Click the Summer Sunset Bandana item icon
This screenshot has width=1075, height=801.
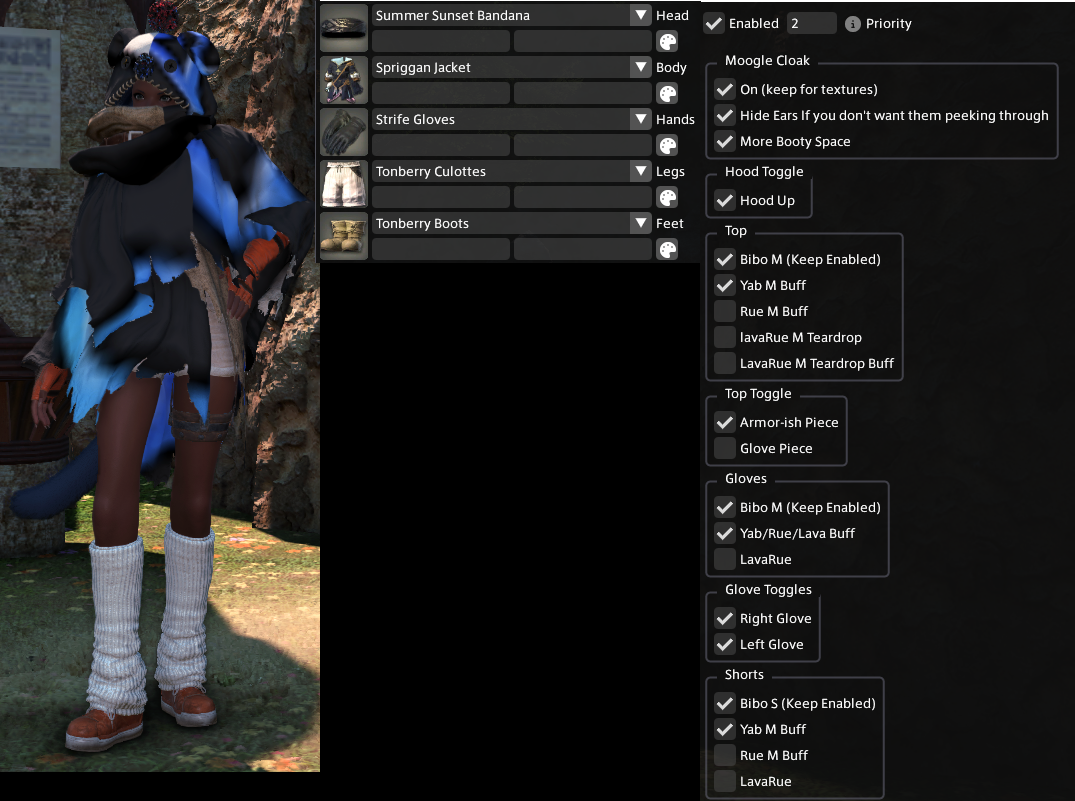(x=344, y=28)
